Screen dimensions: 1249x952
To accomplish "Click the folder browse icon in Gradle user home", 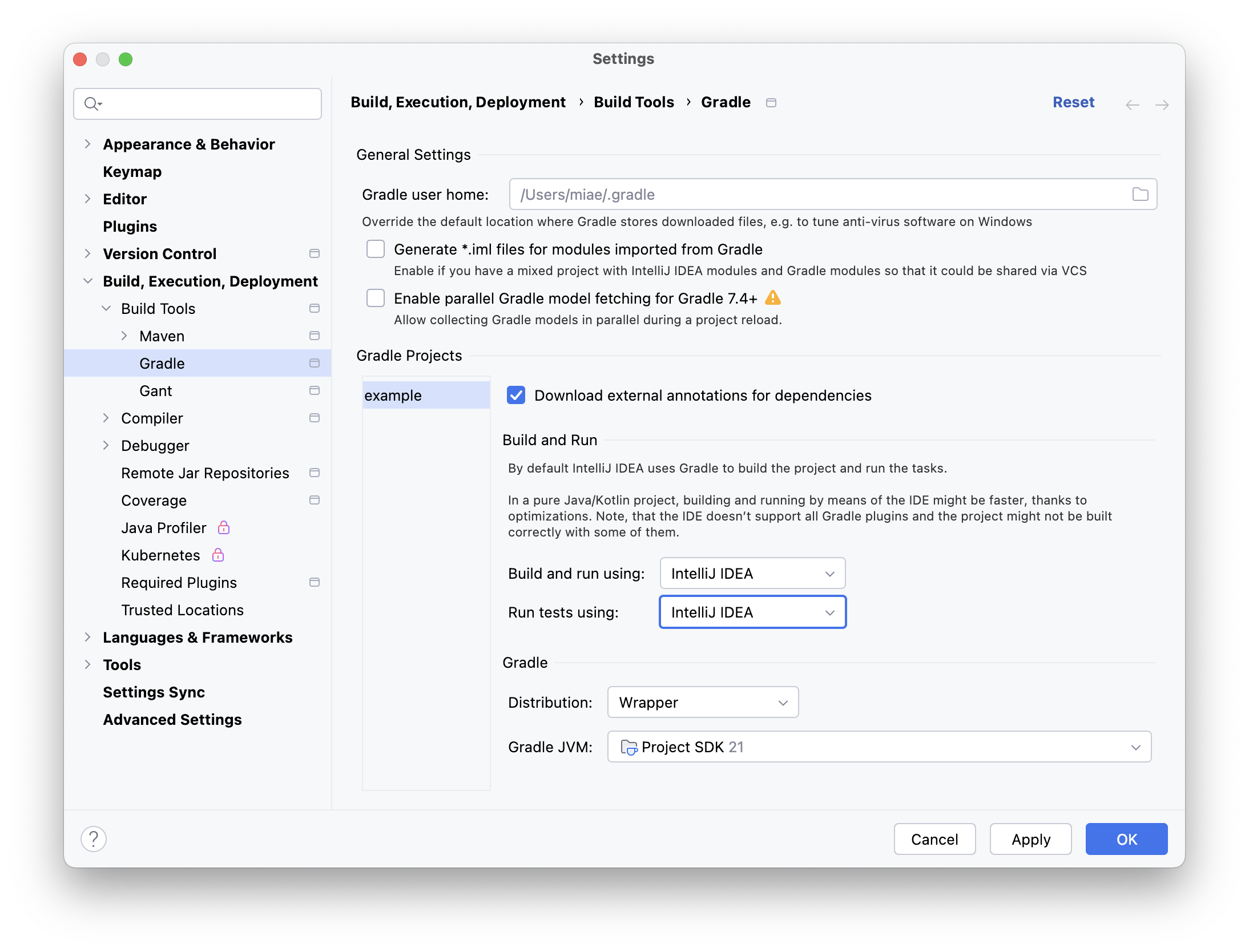I will pos(1140,195).
